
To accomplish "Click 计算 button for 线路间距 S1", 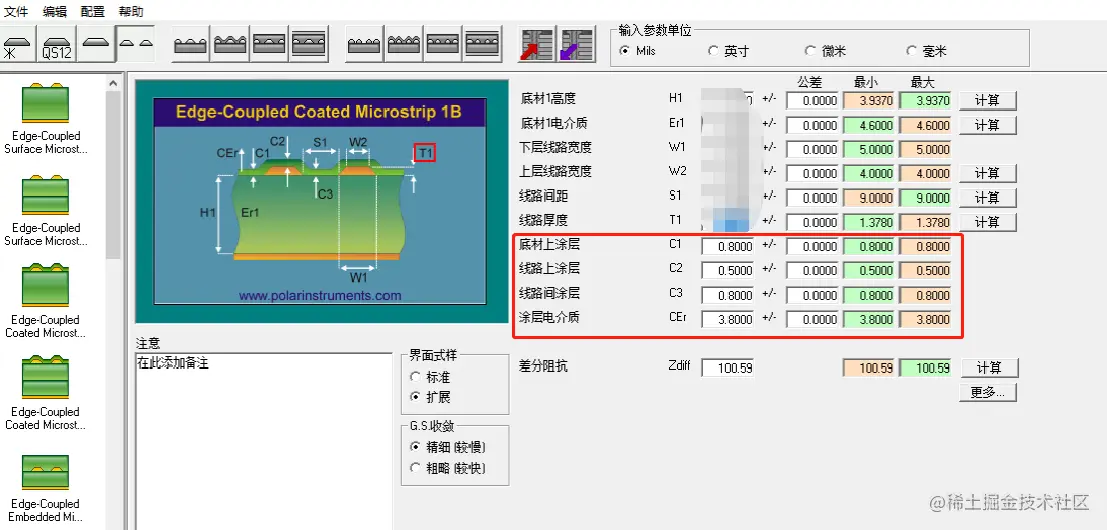I will pos(987,198).
